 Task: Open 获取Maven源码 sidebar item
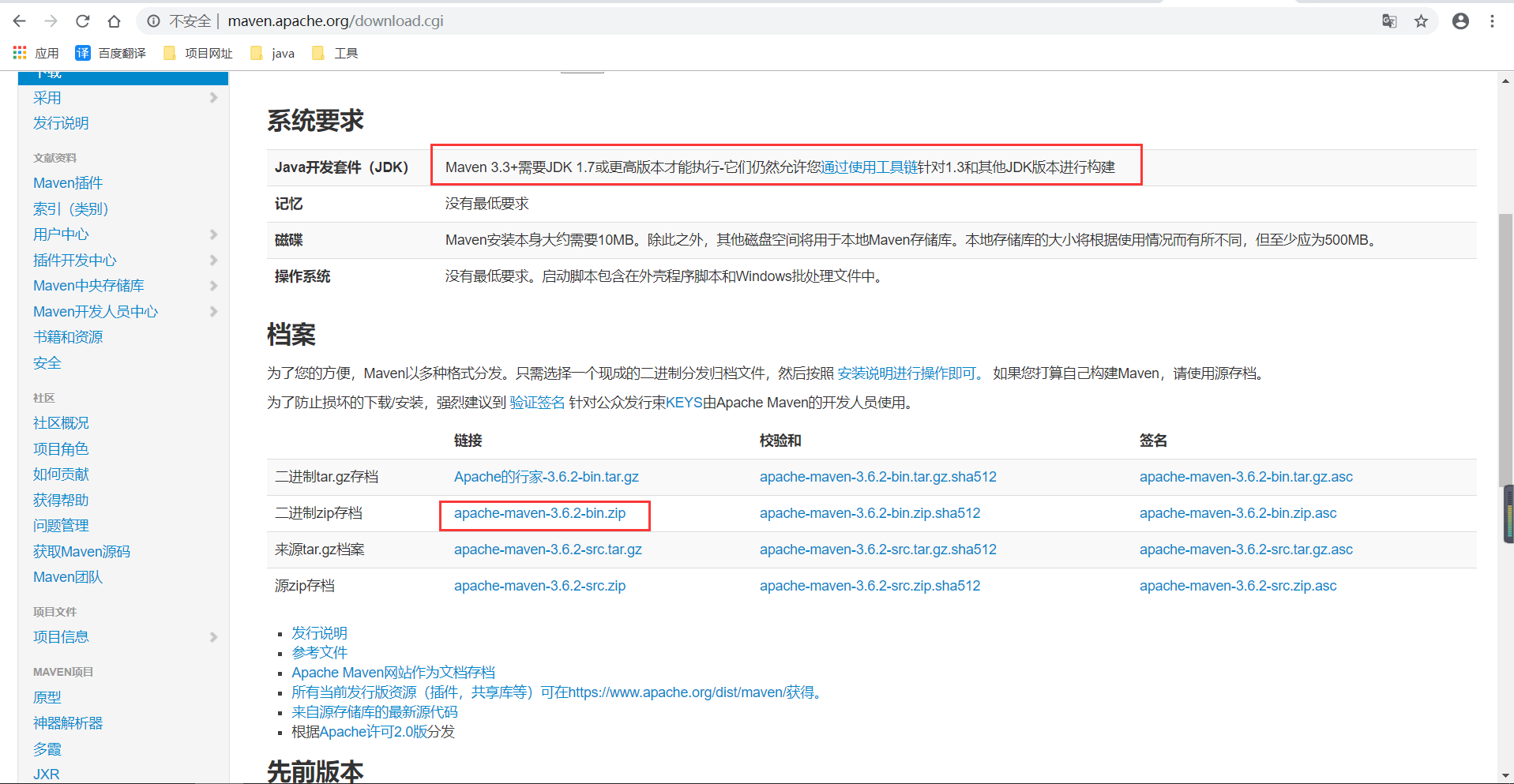coord(81,552)
